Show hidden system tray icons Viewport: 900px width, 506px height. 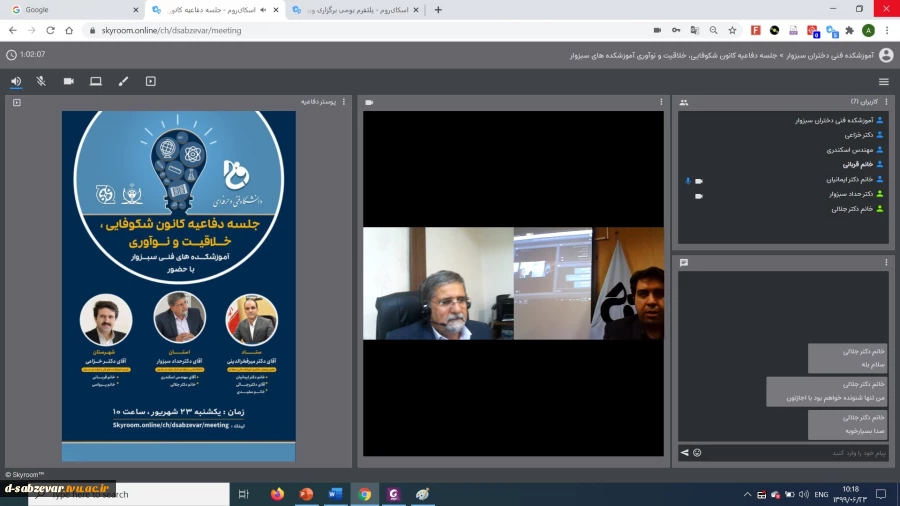[x=747, y=494]
